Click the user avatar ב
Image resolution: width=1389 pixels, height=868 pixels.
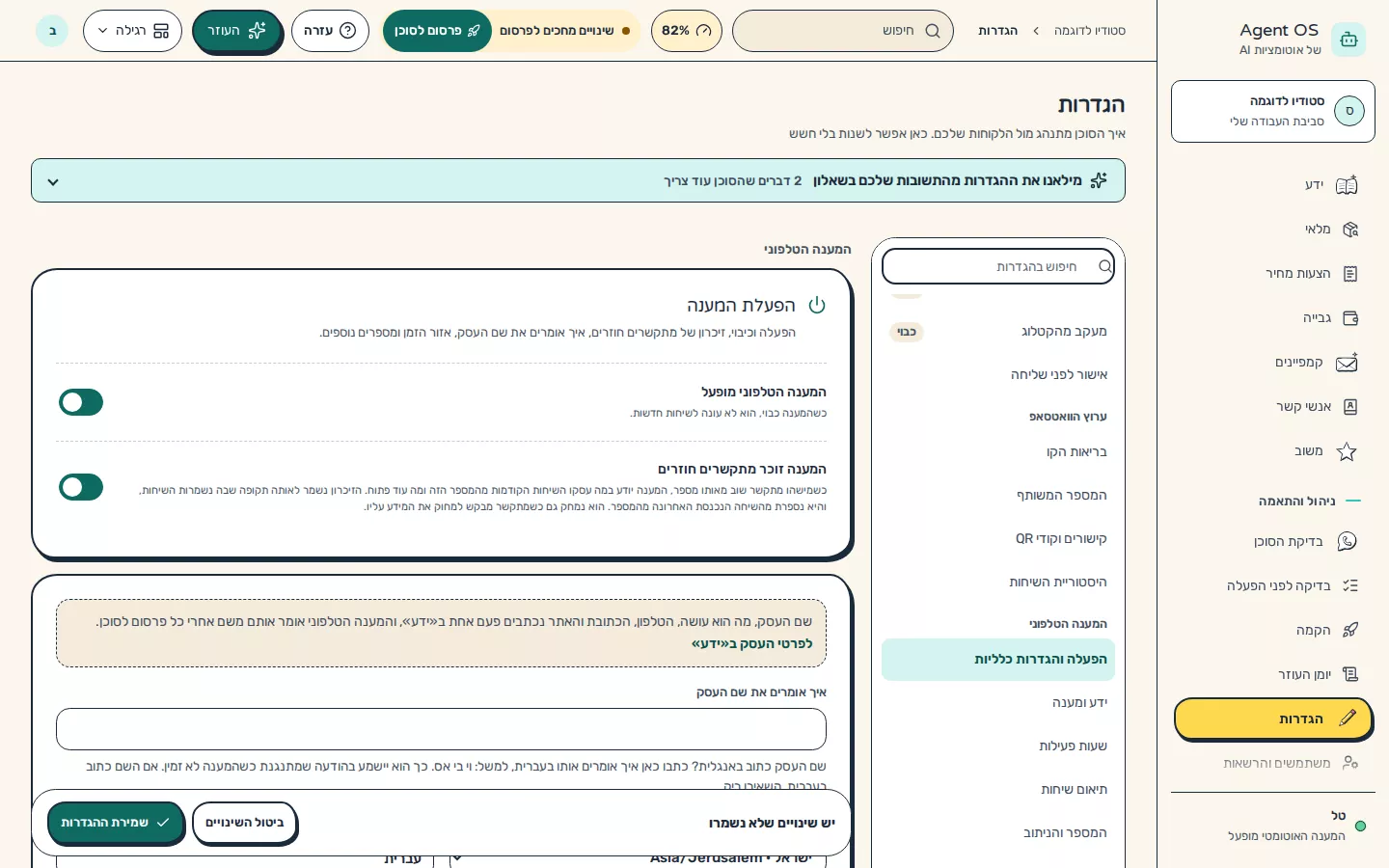[x=52, y=31]
